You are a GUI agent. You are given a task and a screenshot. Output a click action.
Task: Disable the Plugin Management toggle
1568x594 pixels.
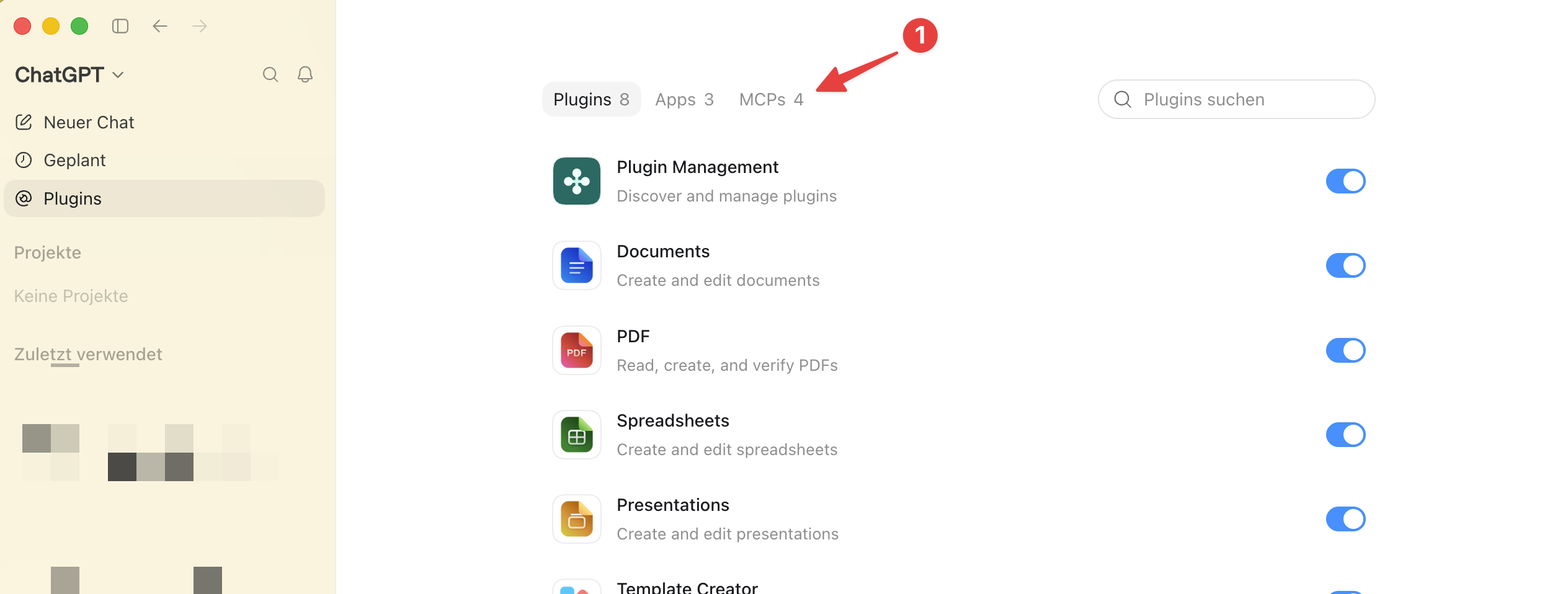[1346, 181]
